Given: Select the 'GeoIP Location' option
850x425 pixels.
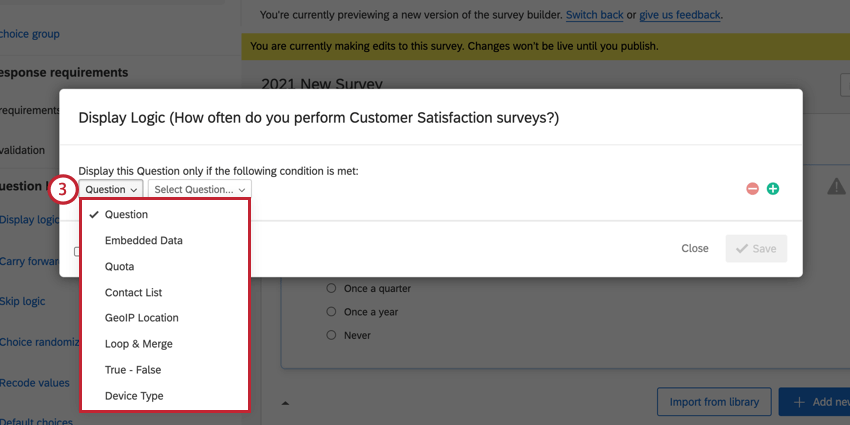Looking at the screenshot, I should click(141, 318).
